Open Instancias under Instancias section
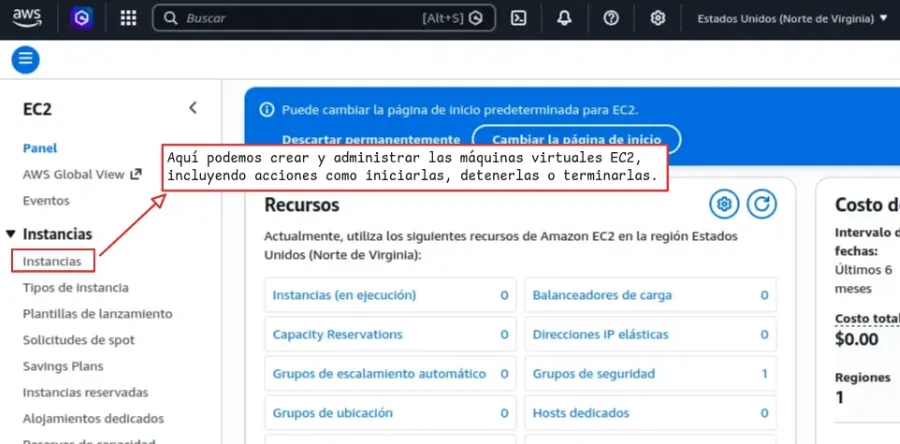 (52, 261)
